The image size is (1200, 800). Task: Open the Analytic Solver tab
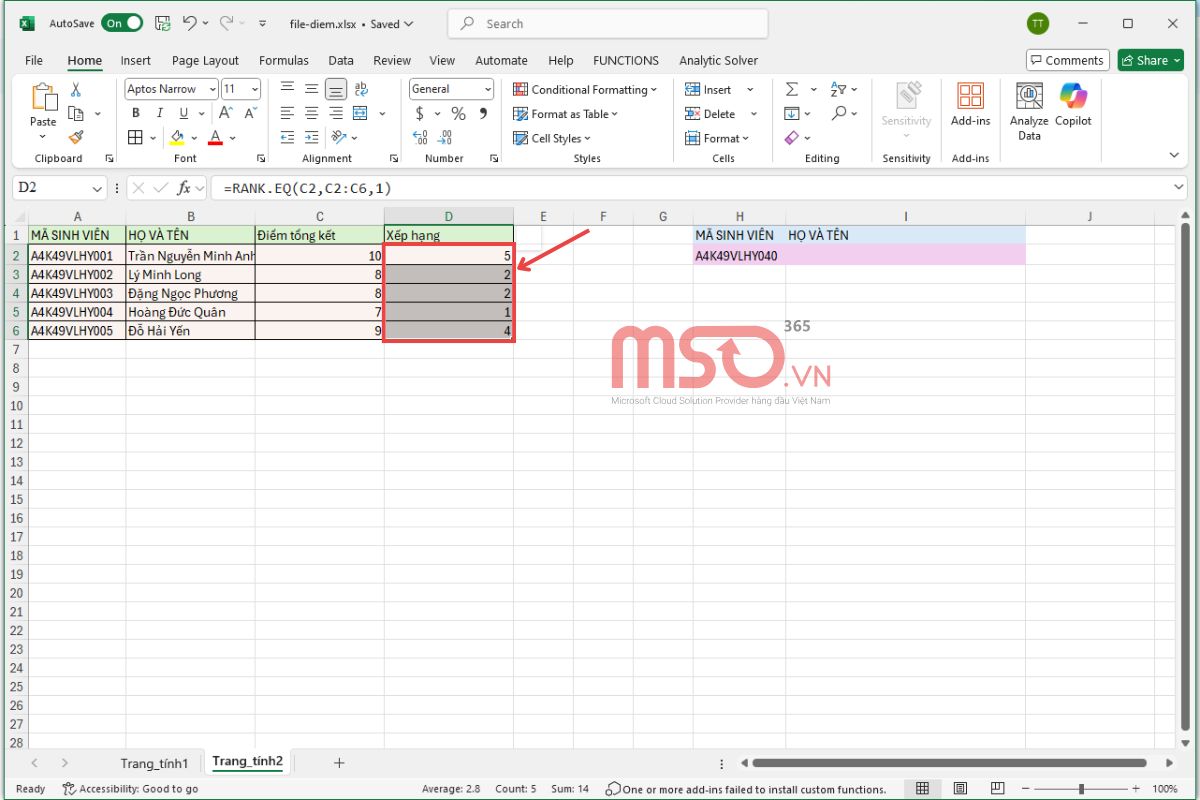718,60
